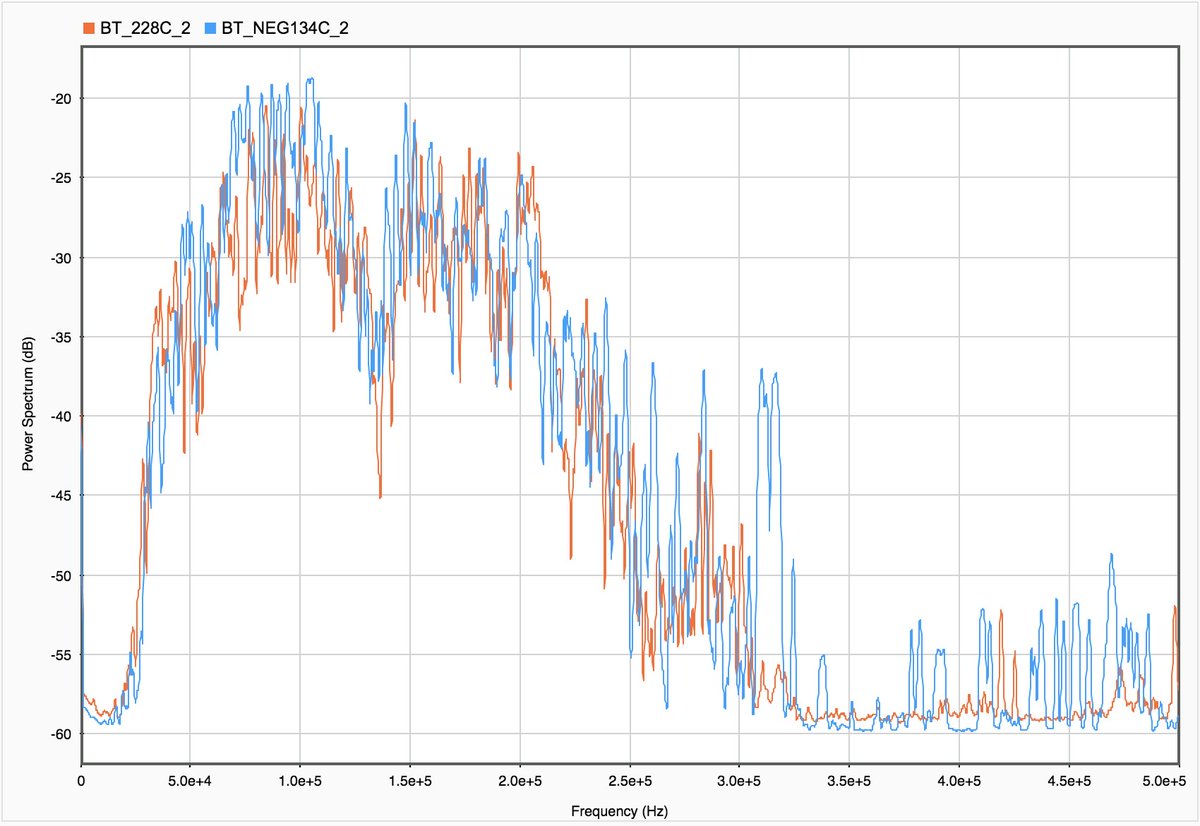
Task: Click the -30 y-axis tick label
Action: pos(61,257)
